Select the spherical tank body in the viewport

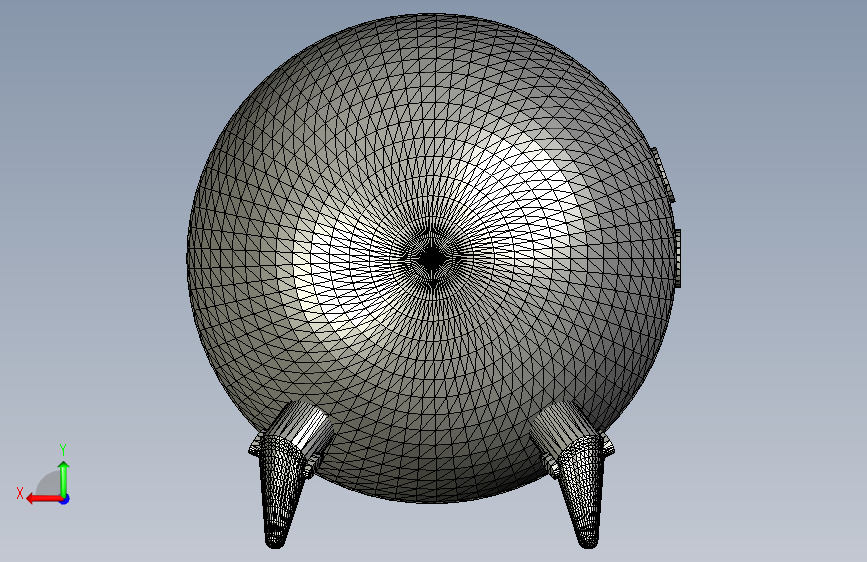coord(431,258)
